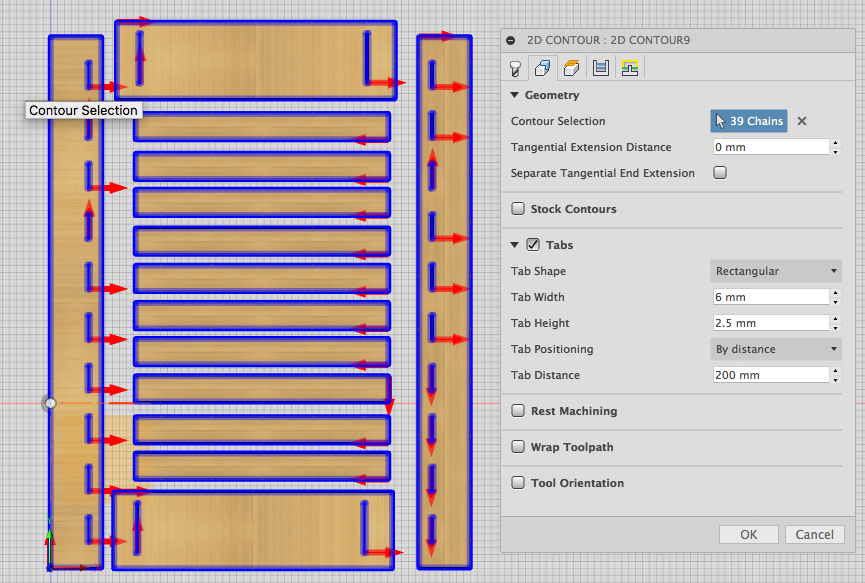The width and height of the screenshot is (865, 583).
Task: Edit the Tab Height field
Action: coord(771,323)
